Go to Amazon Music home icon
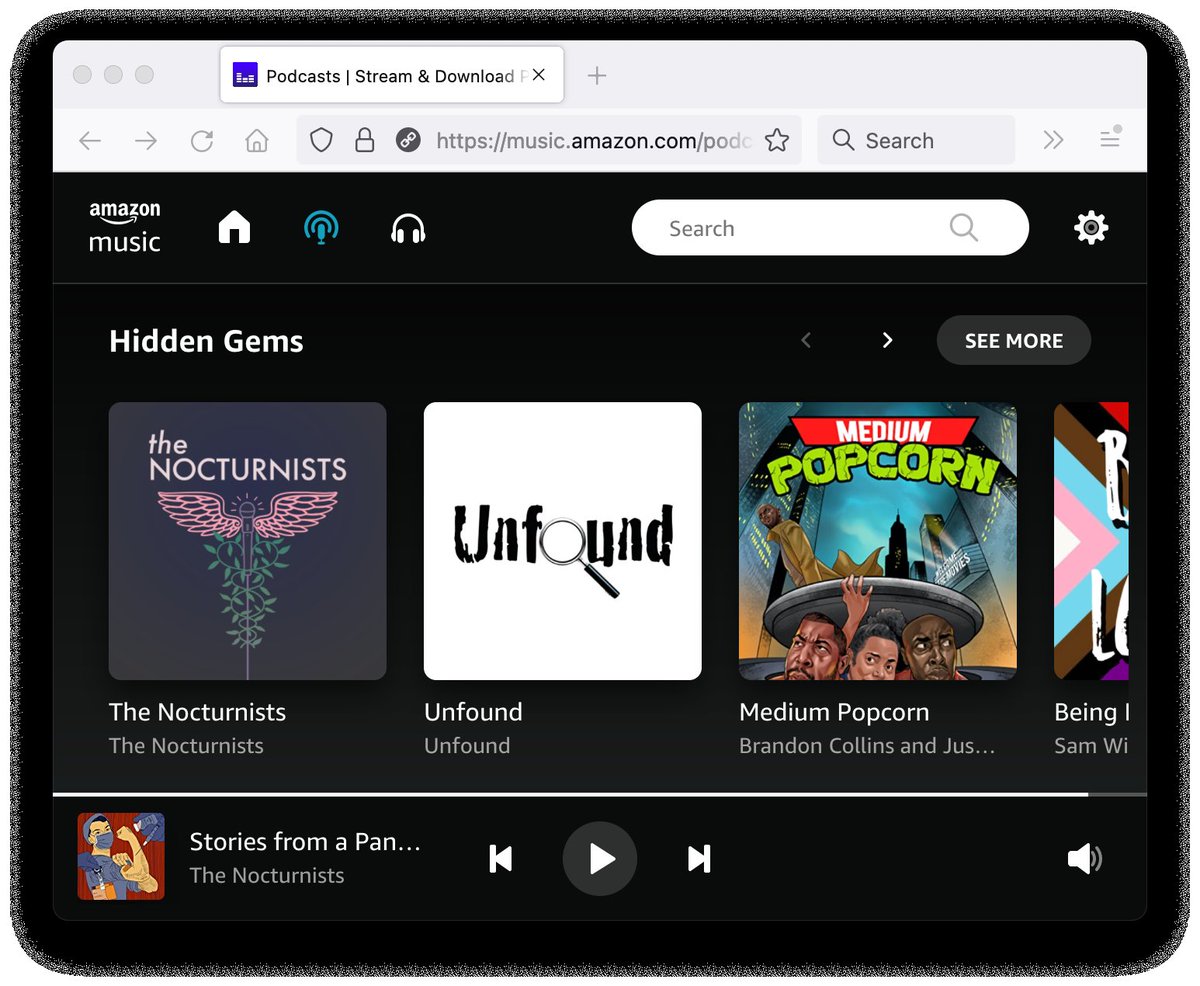 click(234, 228)
